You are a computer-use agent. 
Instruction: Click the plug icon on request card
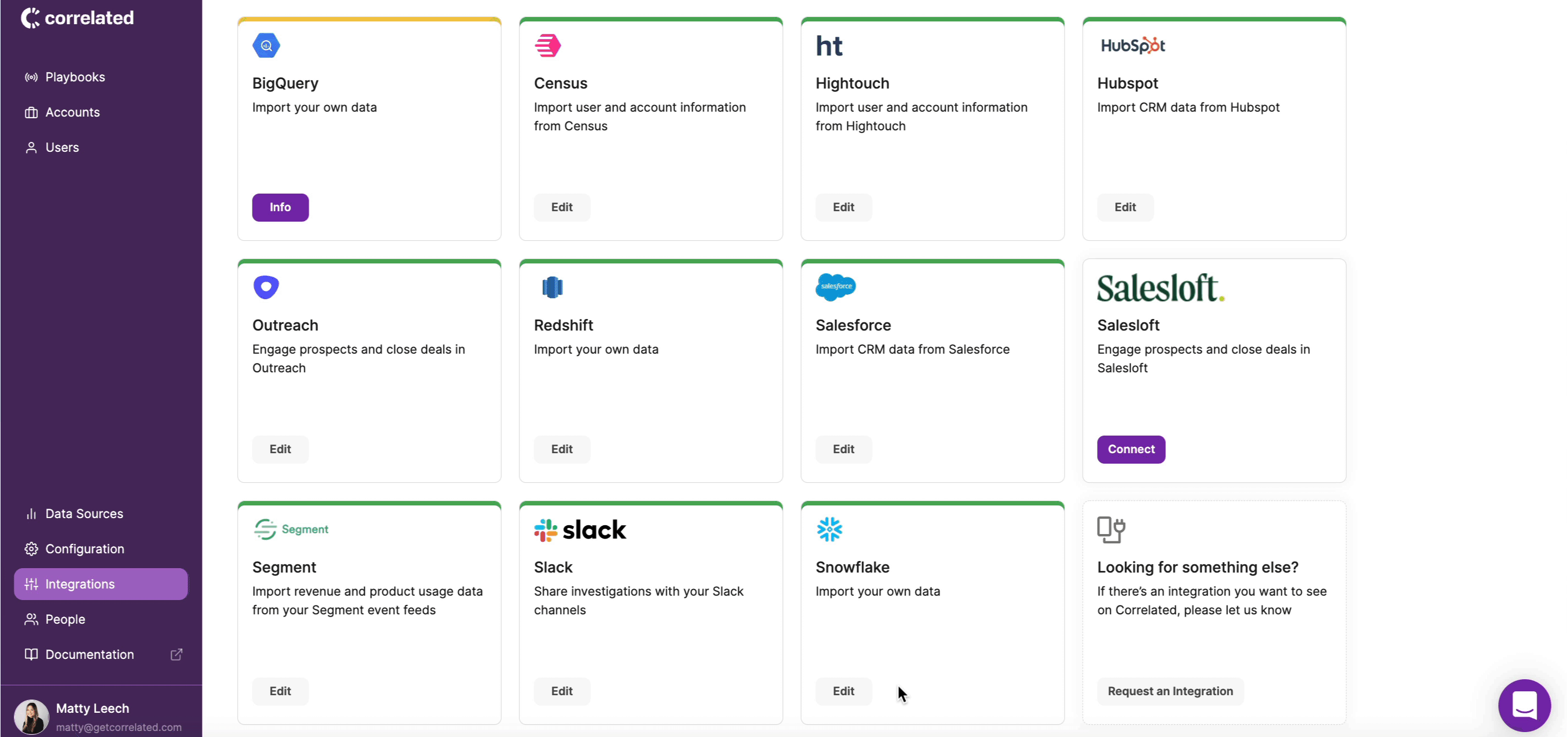[1111, 530]
